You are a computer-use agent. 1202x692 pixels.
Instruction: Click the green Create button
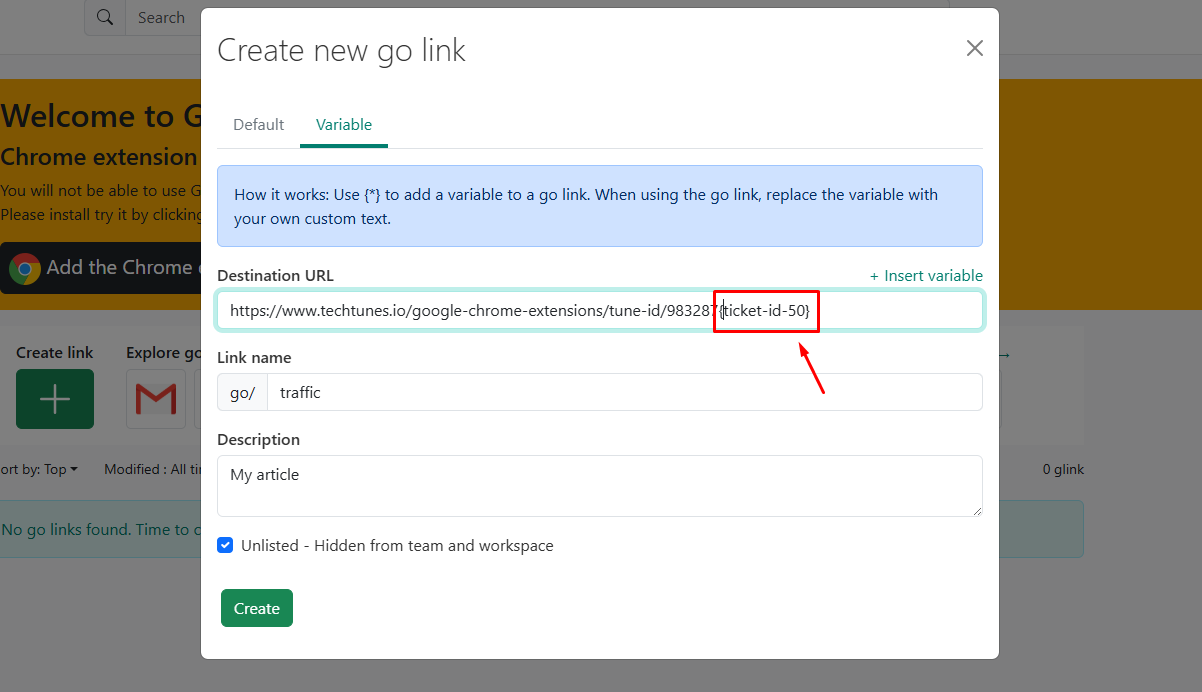click(257, 608)
